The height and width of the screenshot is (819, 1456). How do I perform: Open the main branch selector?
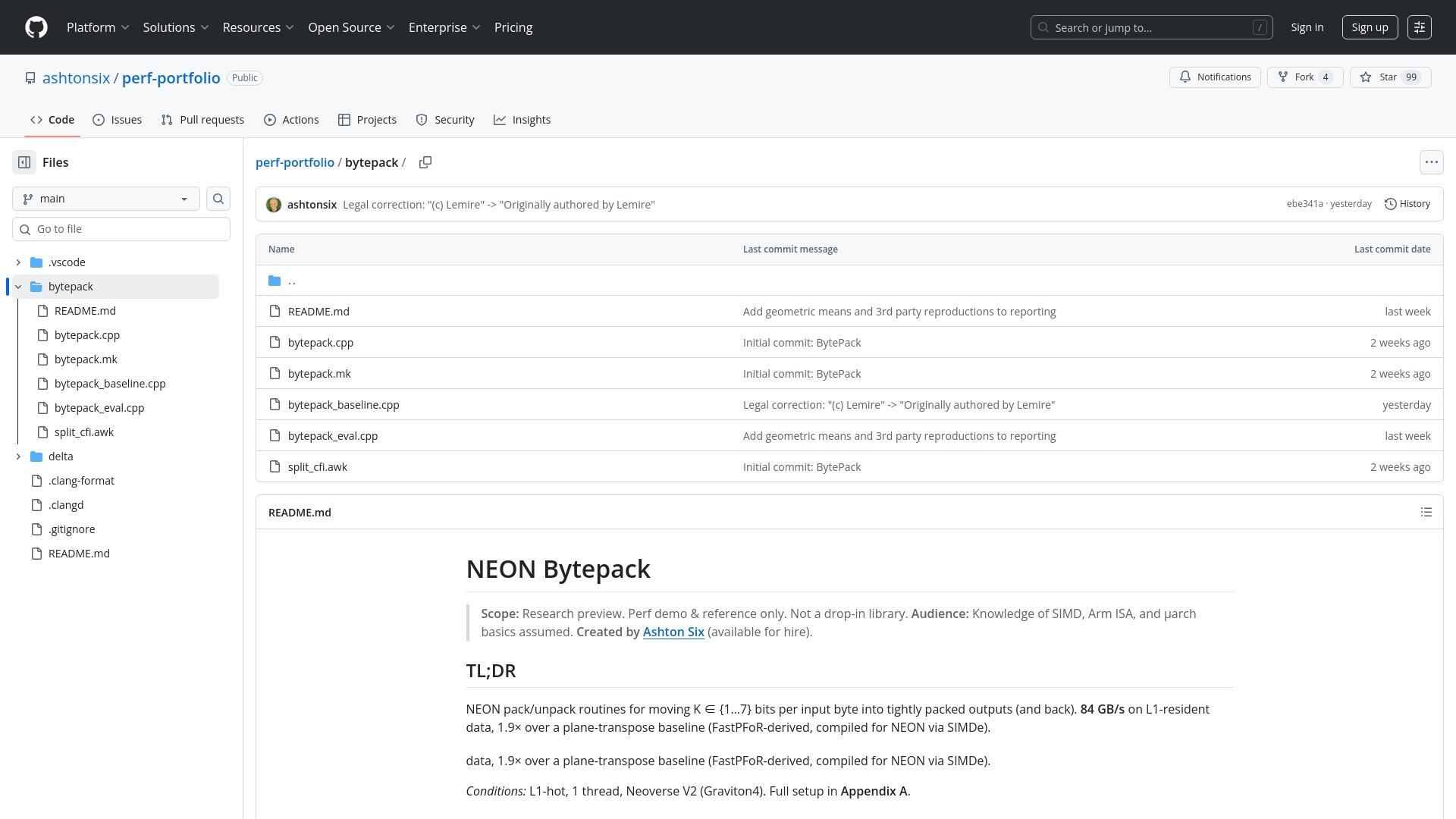coord(105,199)
